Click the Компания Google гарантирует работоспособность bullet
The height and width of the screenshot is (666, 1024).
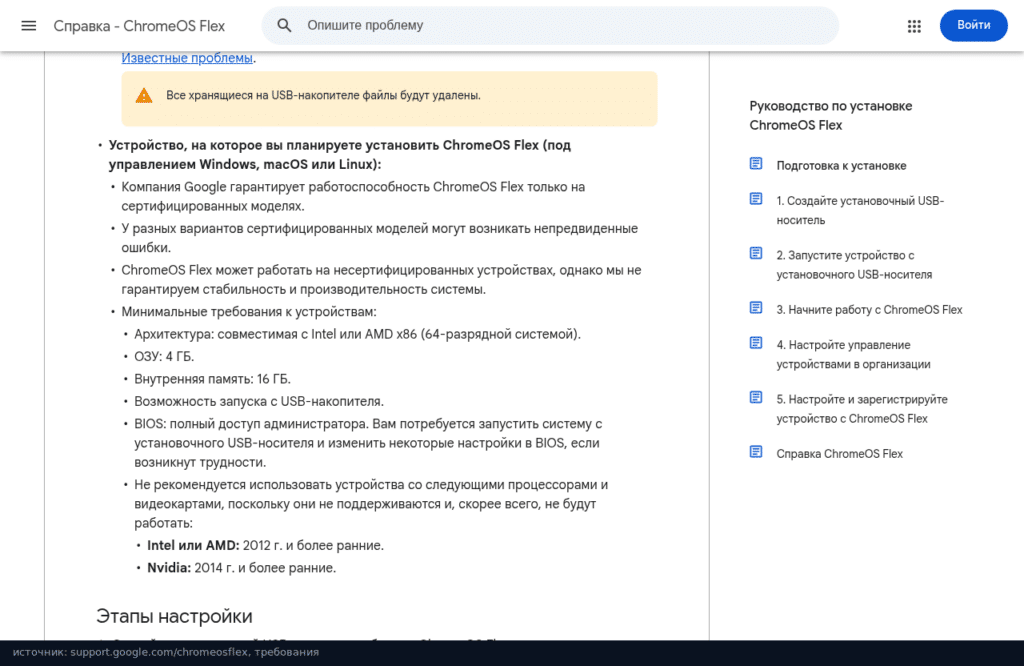[x=353, y=197]
